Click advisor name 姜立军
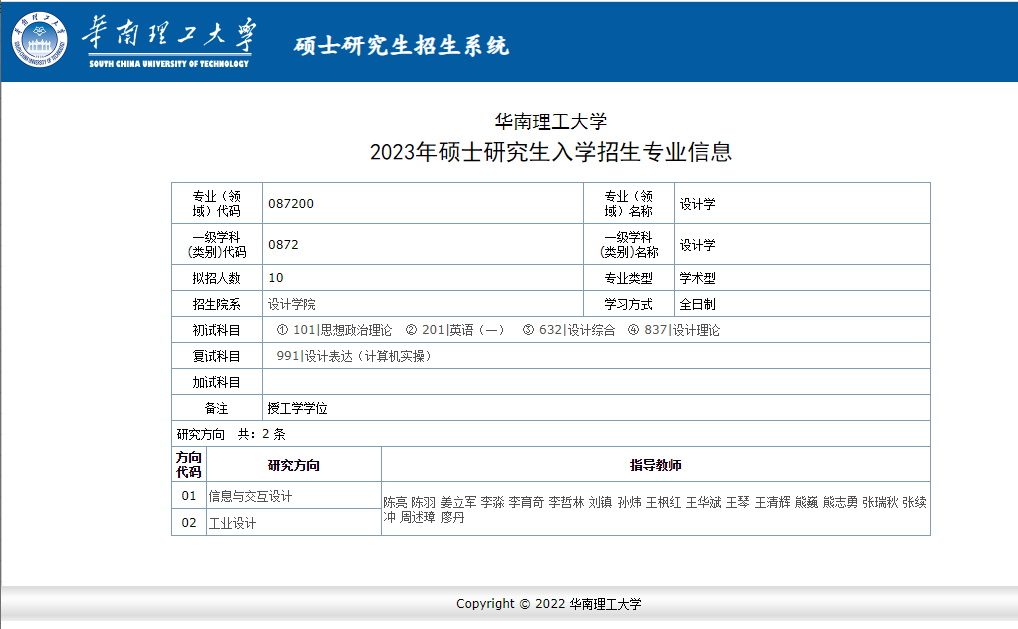 point(458,502)
